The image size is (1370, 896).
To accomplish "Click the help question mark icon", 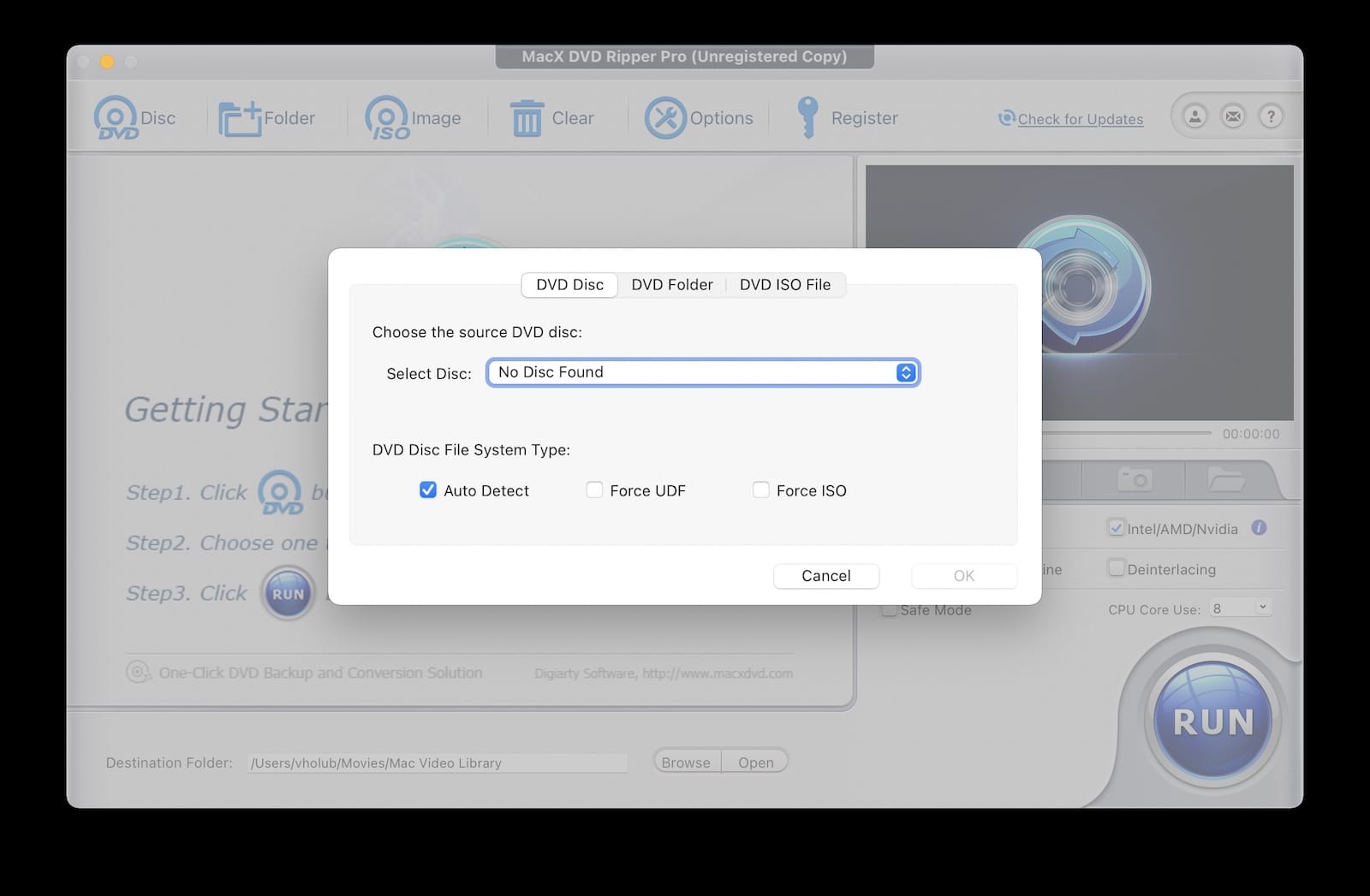I will pyautogui.click(x=1272, y=116).
